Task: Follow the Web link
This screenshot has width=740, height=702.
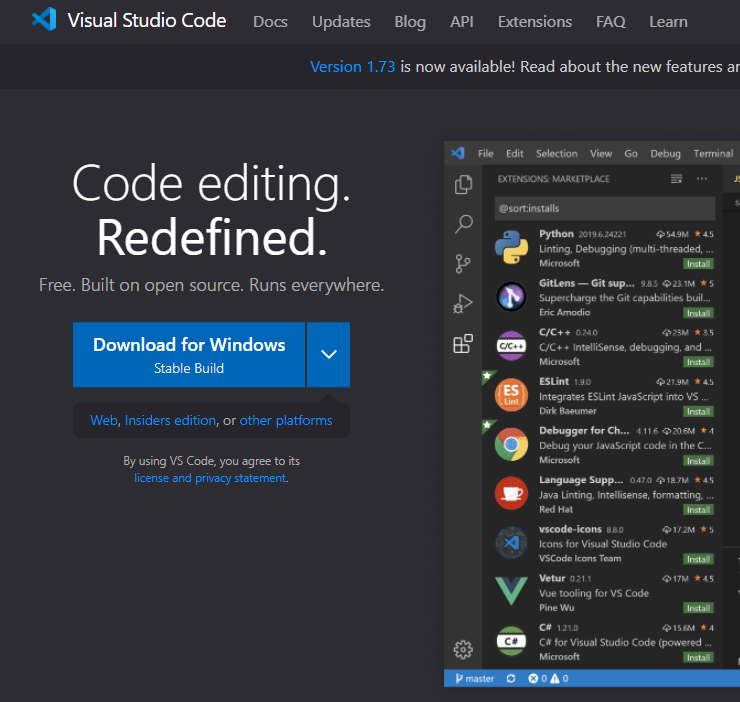Action: point(104,420)
